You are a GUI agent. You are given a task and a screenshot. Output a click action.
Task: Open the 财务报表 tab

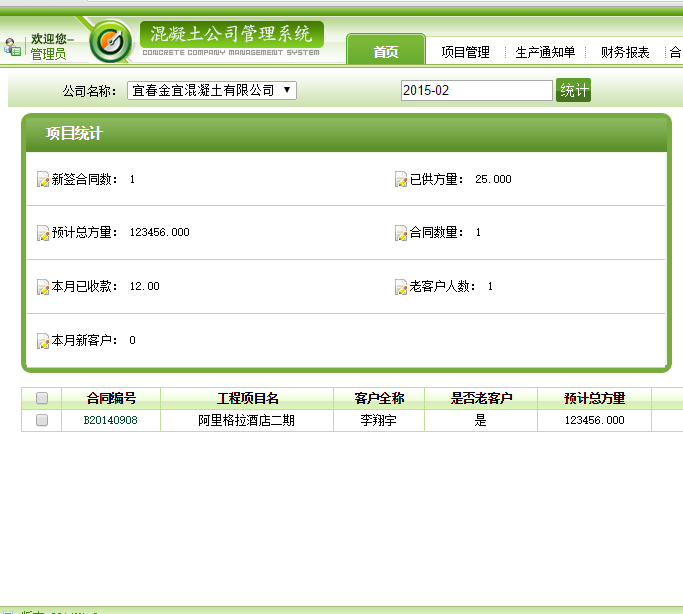pyautogui.click(x=625, y=52)
